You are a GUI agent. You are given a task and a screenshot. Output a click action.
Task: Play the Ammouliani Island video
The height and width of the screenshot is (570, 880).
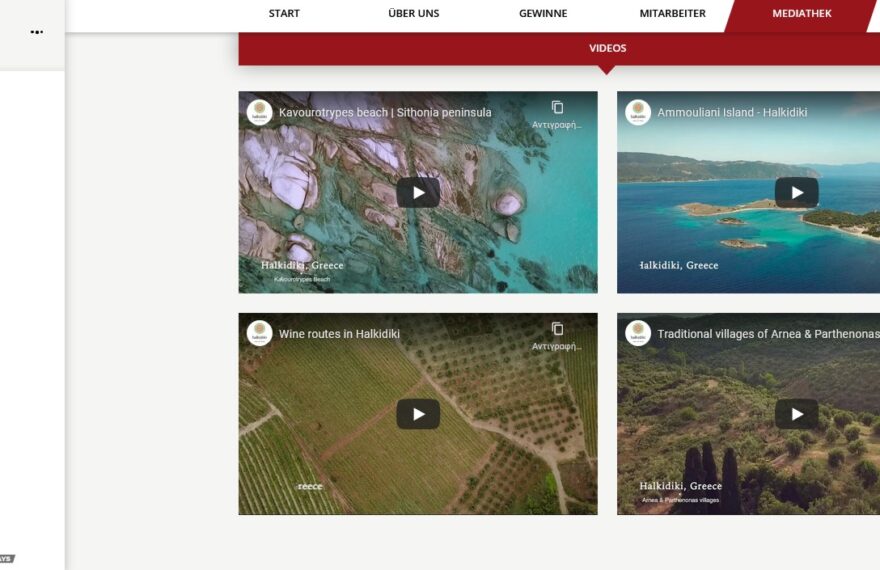(x=796, y=193)
